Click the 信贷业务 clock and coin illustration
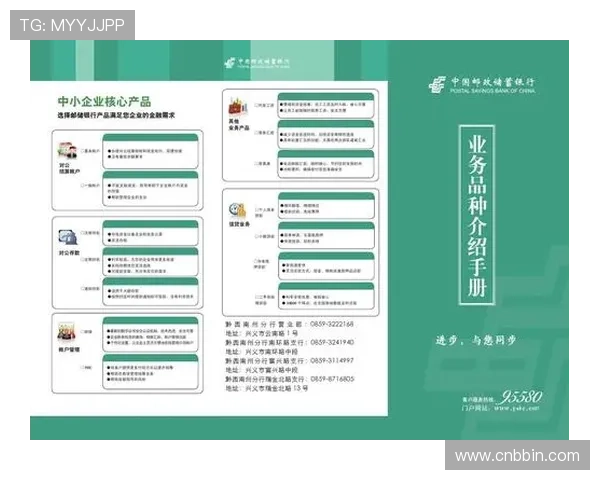 pos(238,211)
